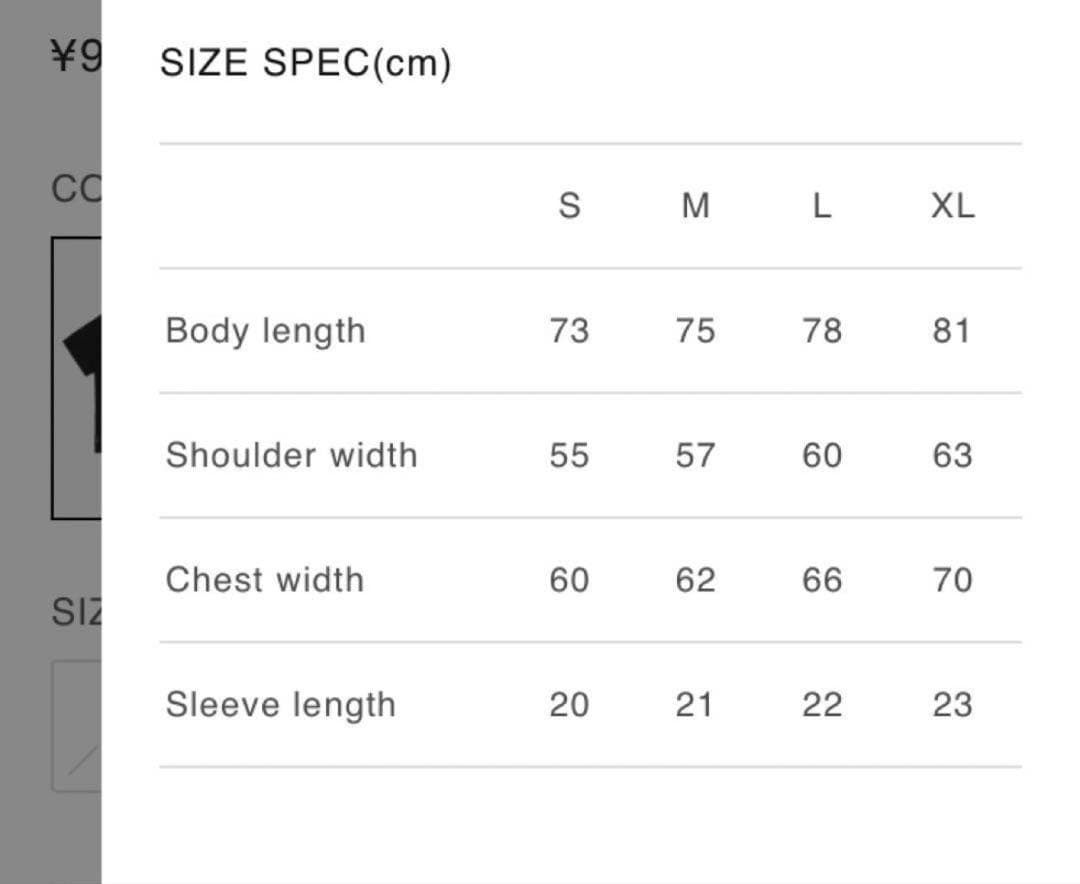The height and width of the screenshot is (884, 1080).
Task: Click the Sleeve length row label
Action: pos(281,706)
